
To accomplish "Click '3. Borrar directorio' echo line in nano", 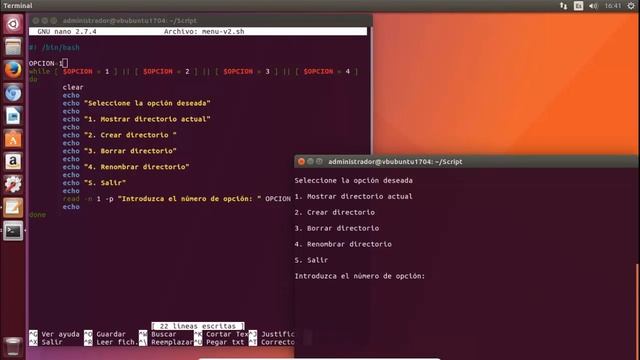I will click(120, 151).
